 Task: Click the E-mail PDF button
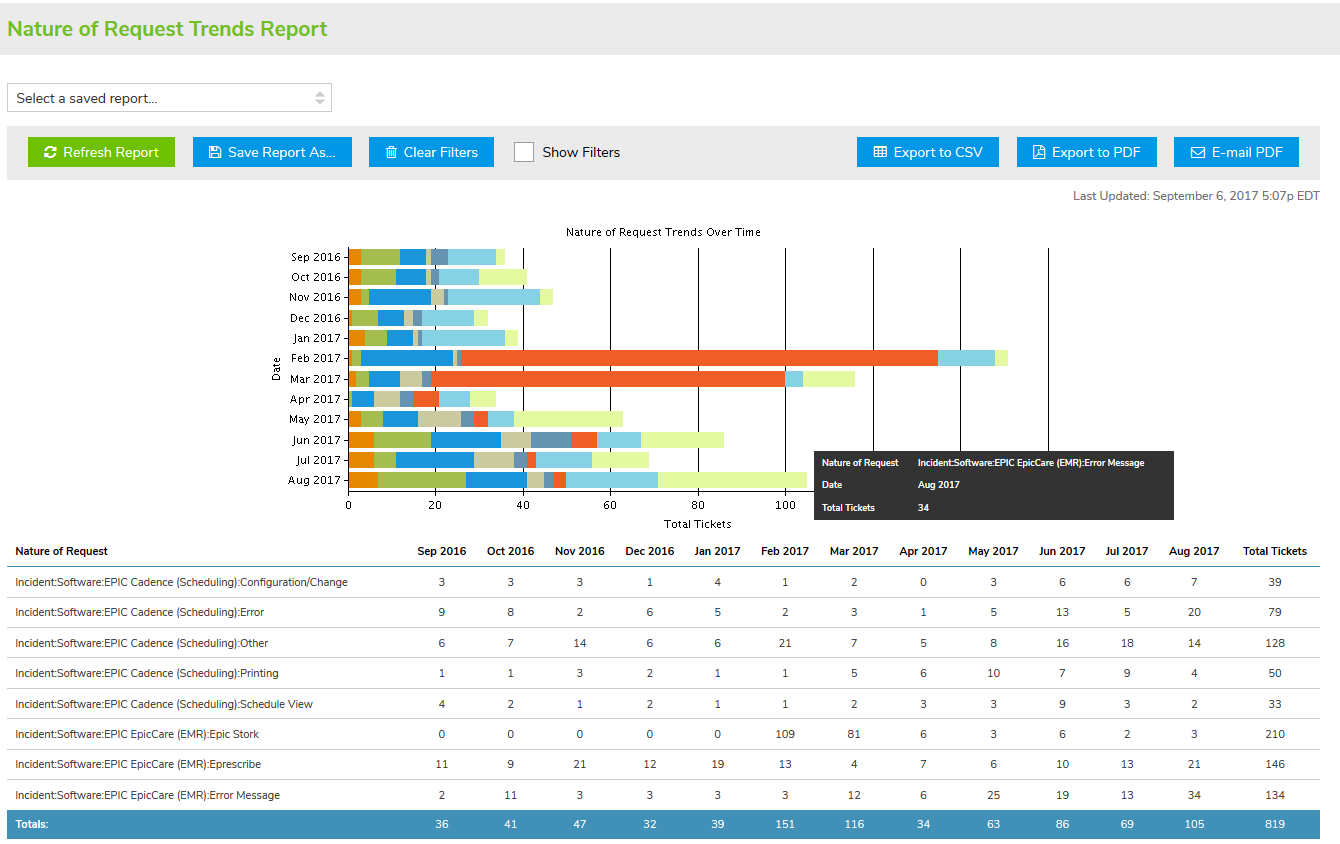(x=1236, y=152)
